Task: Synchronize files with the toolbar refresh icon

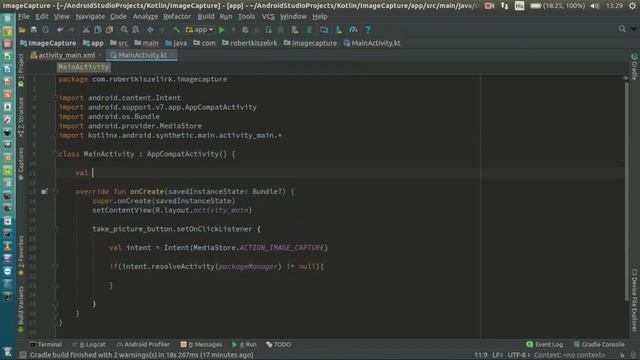Action: pos(45,30)
